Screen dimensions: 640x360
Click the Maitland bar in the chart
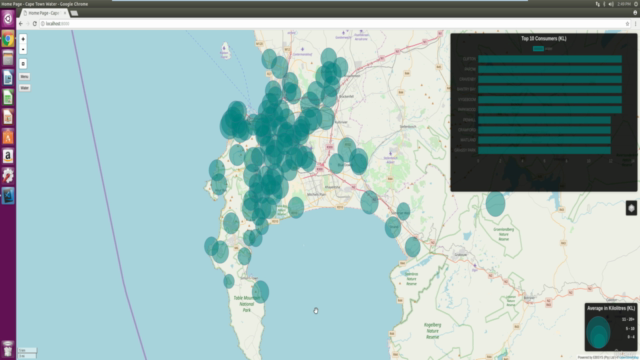point(544,140)
